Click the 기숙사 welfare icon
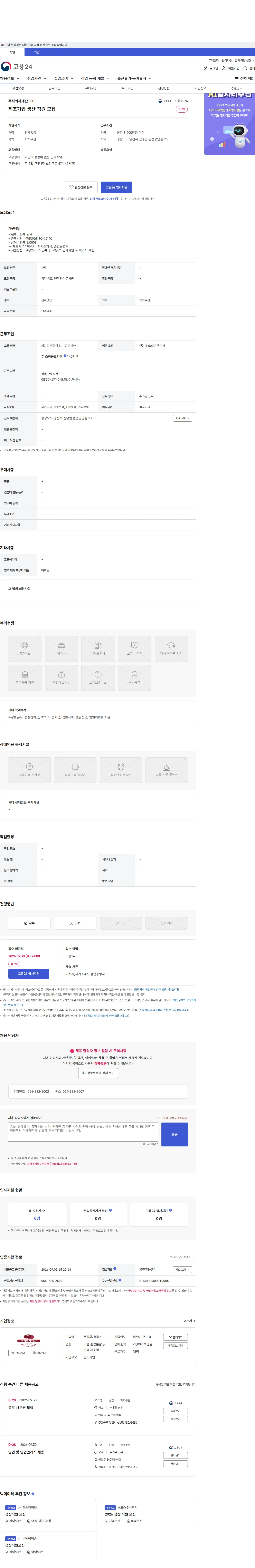The width and height of the screenshot is (255, 1568). pyautogui.click(x=62, y=648)
